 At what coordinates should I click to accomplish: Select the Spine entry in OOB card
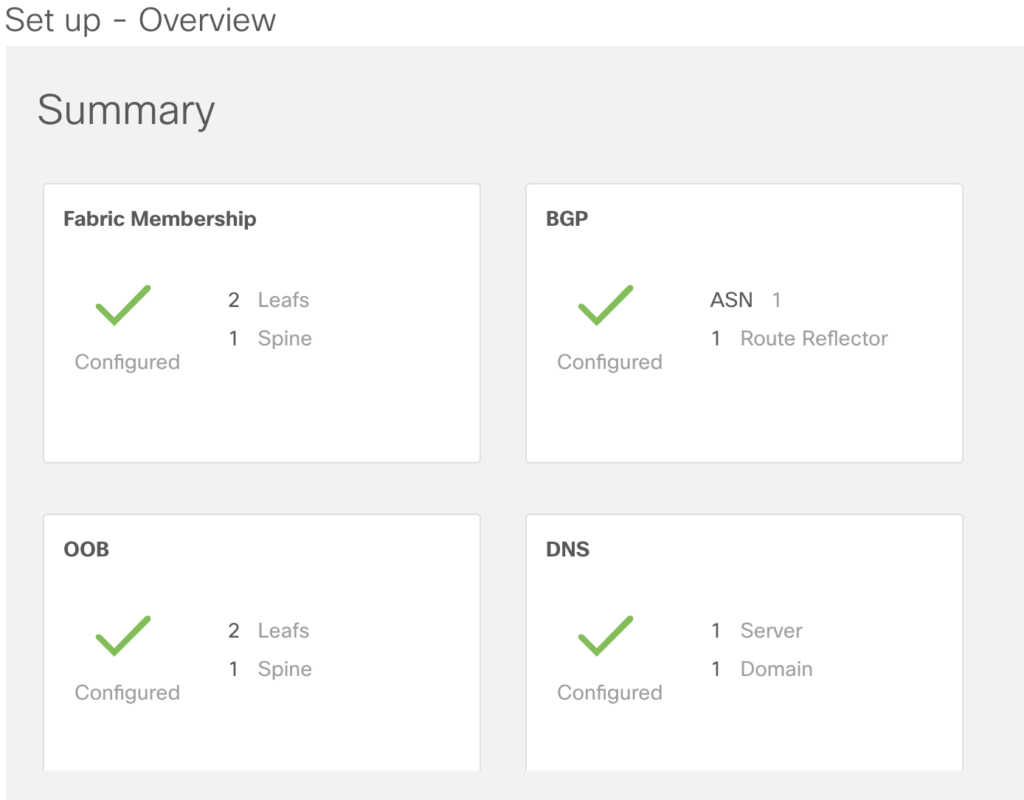point(285,669)
